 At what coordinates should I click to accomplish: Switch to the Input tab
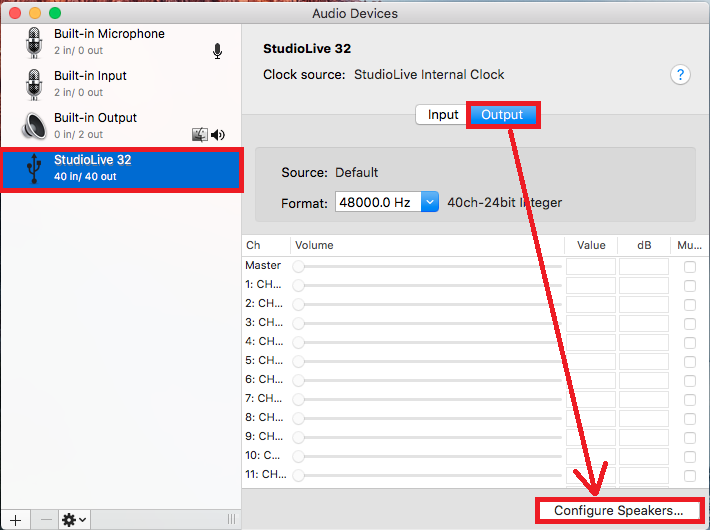[443, 115]
